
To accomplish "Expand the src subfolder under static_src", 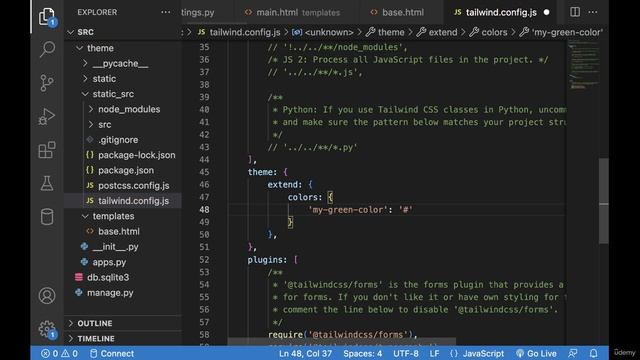I will 122,124.
